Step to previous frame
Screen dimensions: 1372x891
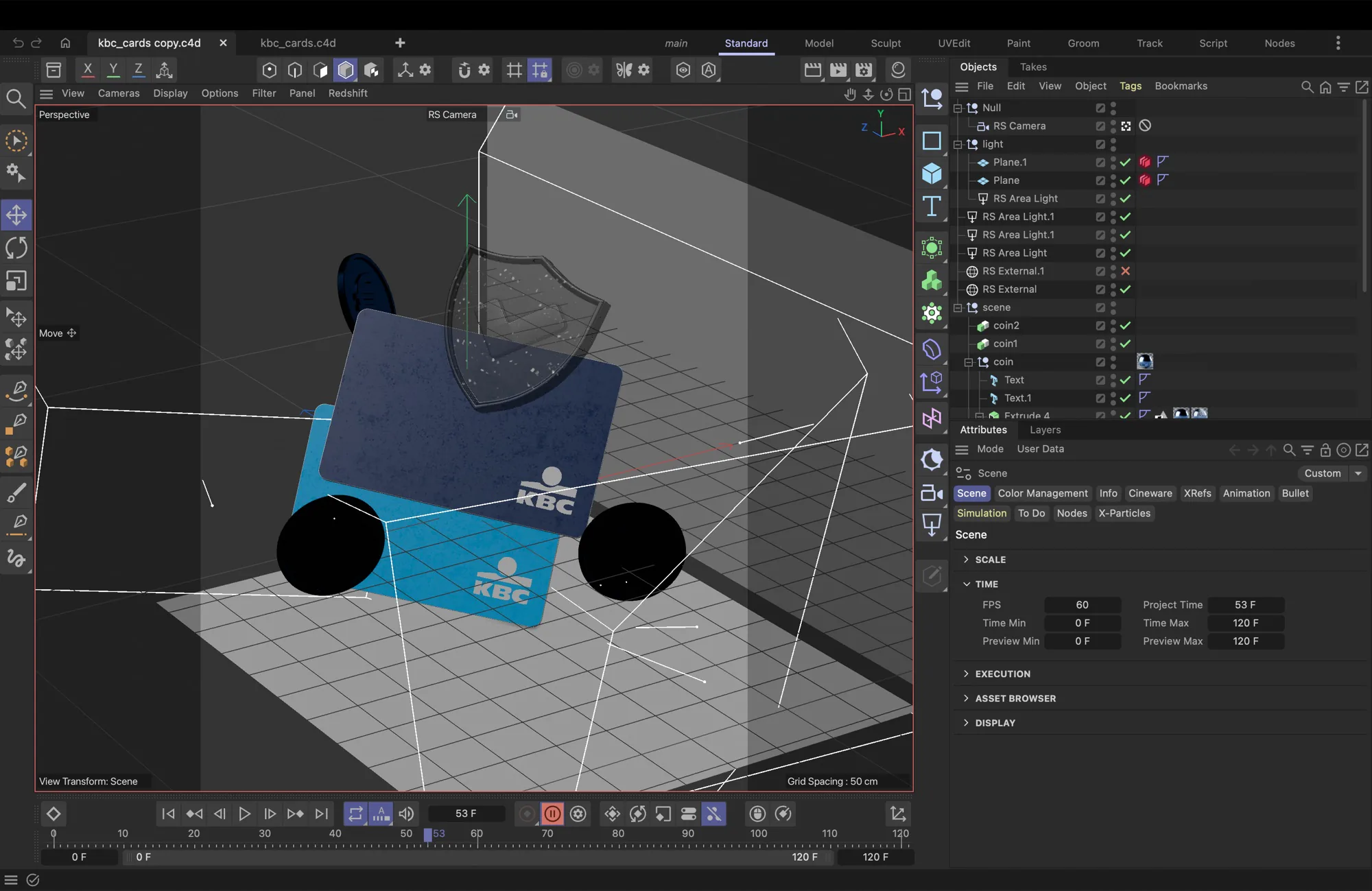coord(220,813)
